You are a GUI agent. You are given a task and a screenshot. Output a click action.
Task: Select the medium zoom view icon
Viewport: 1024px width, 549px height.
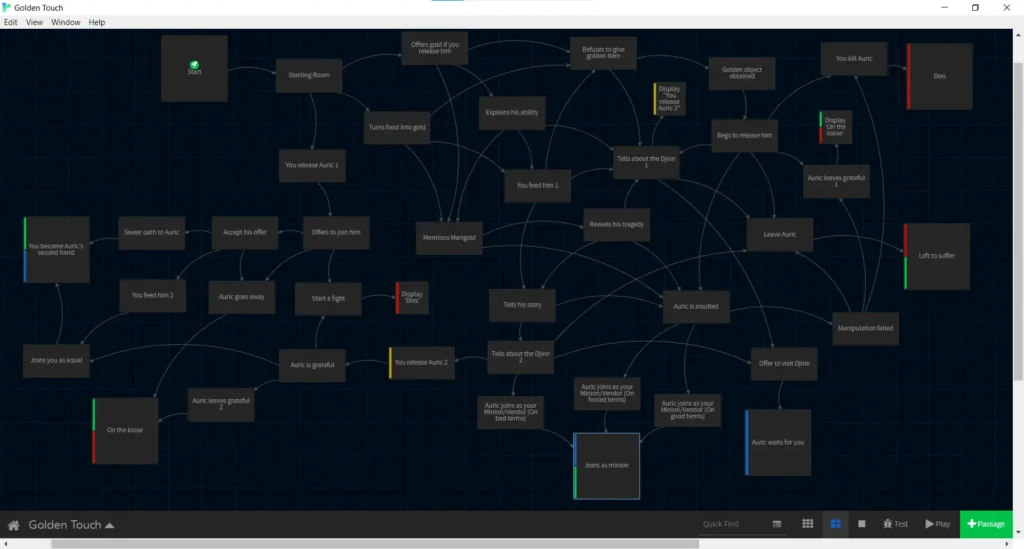[835, 524]
